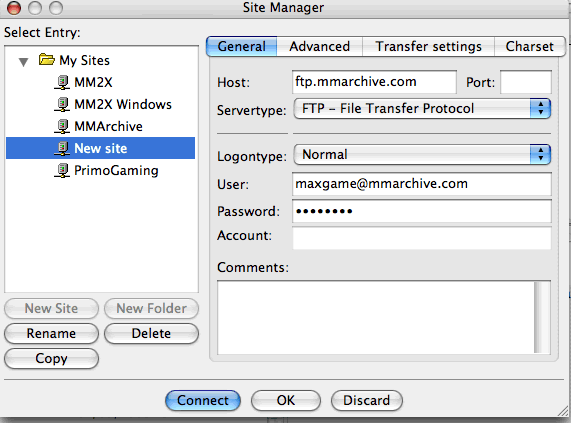Collapse the My Sites tree folder

(x=23, y=62)
